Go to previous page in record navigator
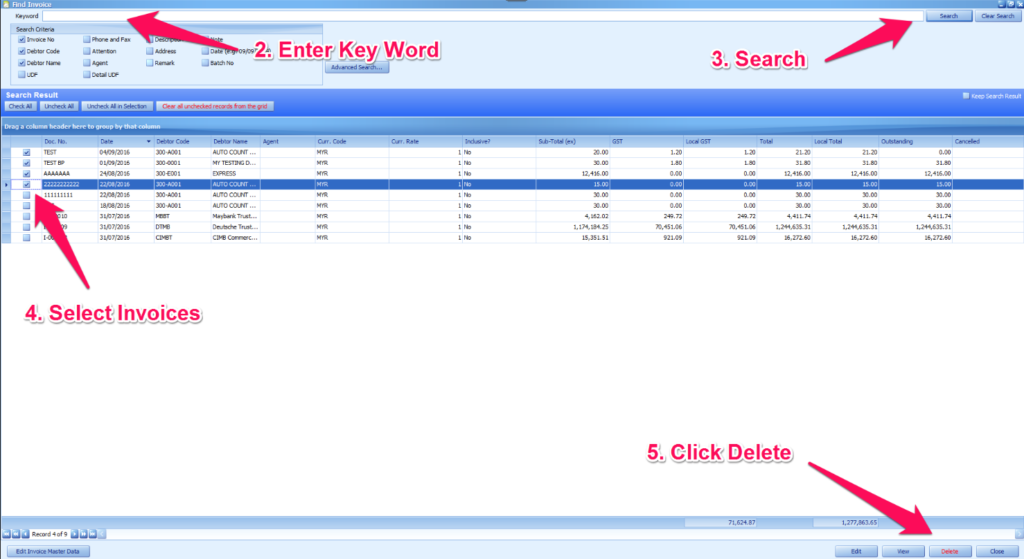This screenshot has width=1024, height=559. pos(16,534)
